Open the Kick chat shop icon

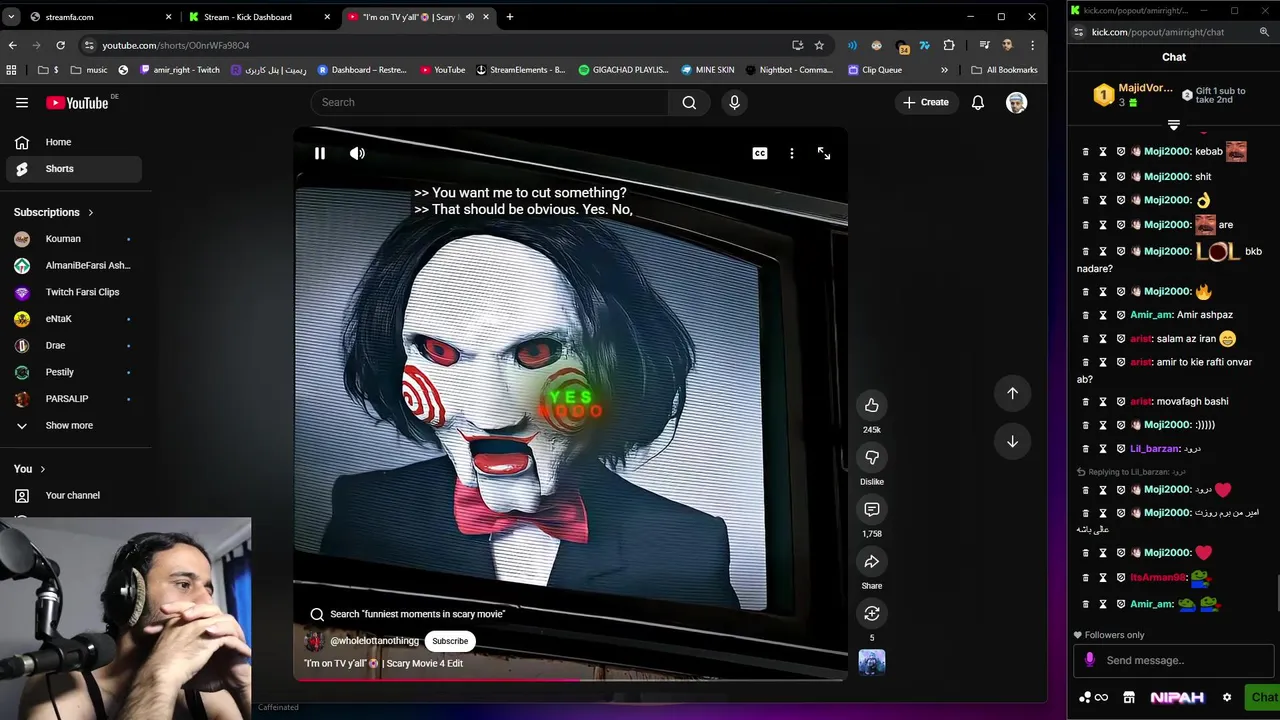pyautogui.click(x=1129, y=697)
